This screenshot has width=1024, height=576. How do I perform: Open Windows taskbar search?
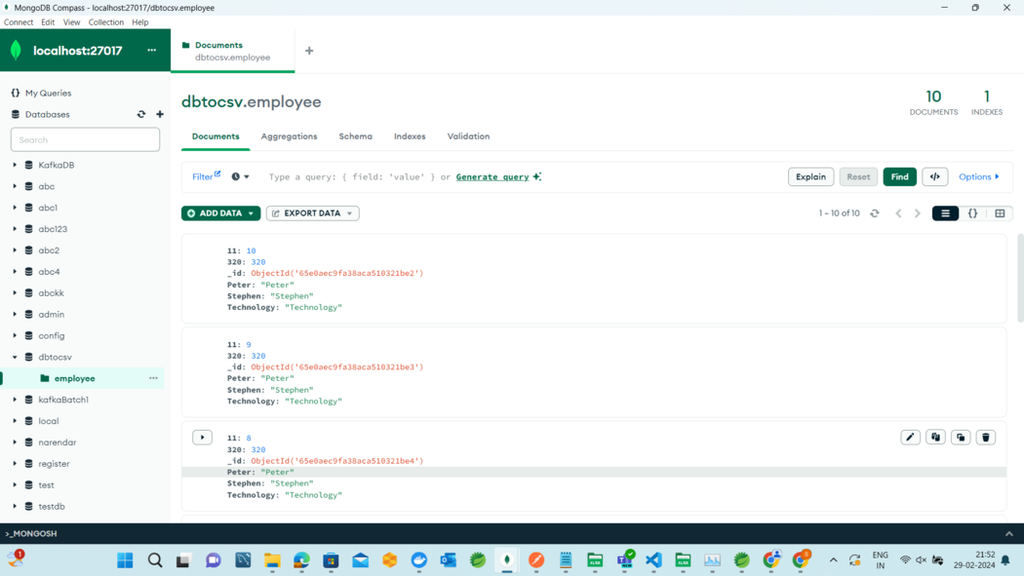pos(155,560)
